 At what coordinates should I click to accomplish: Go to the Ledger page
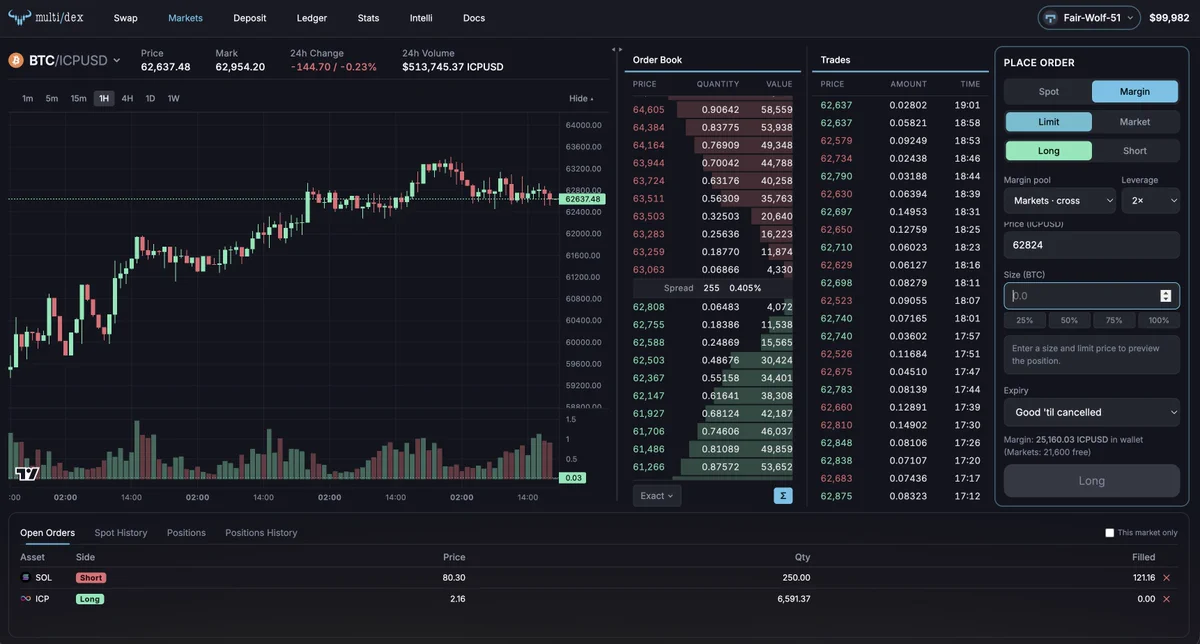click(x=312, y=18)
